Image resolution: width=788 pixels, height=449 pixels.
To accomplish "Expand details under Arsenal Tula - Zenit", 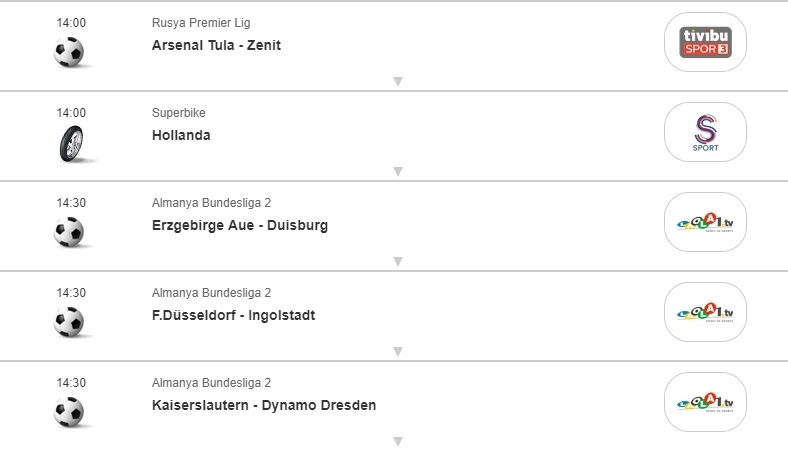I will [397, 81].
